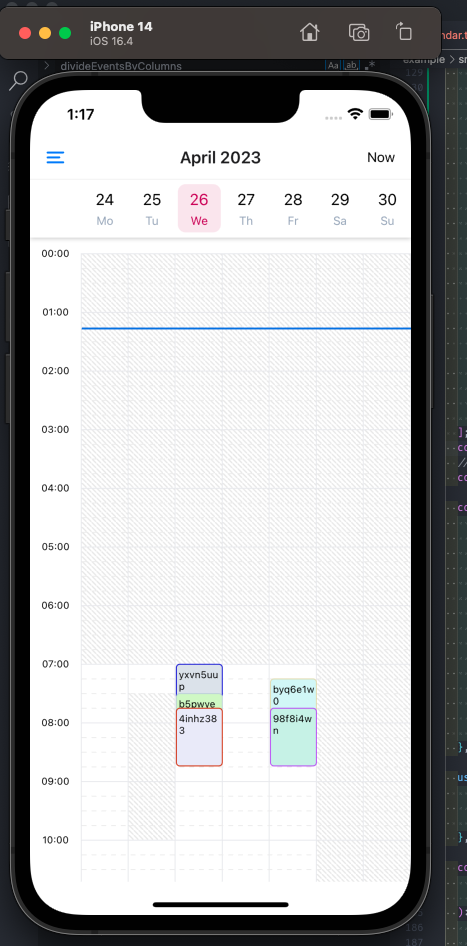467x946 pixels.
Task: Expand the divideEventsByColumns chevron
Action: [x=46, y=65]
